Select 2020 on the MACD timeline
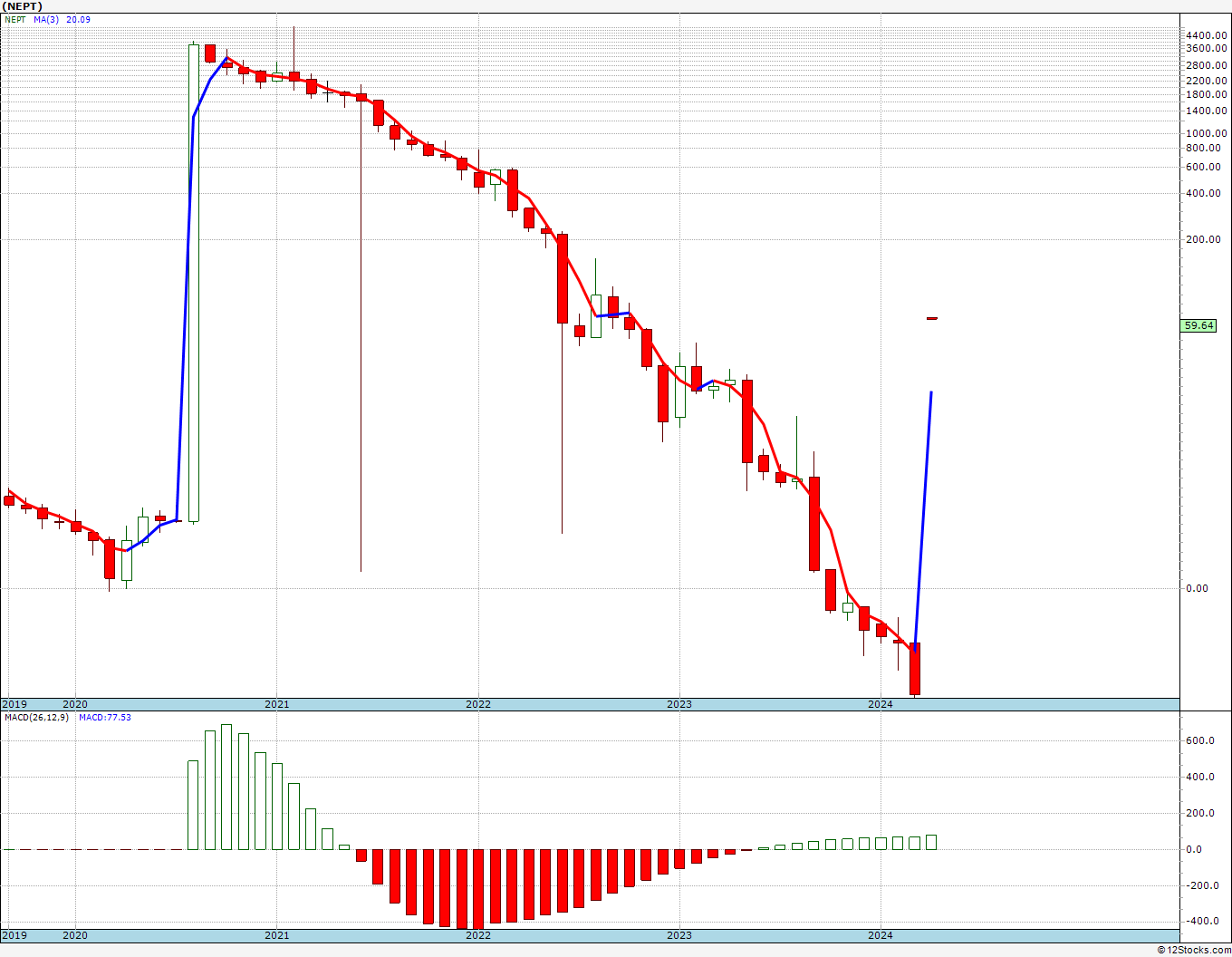This screenshot has width=1232, height=957. click(74, 934)
